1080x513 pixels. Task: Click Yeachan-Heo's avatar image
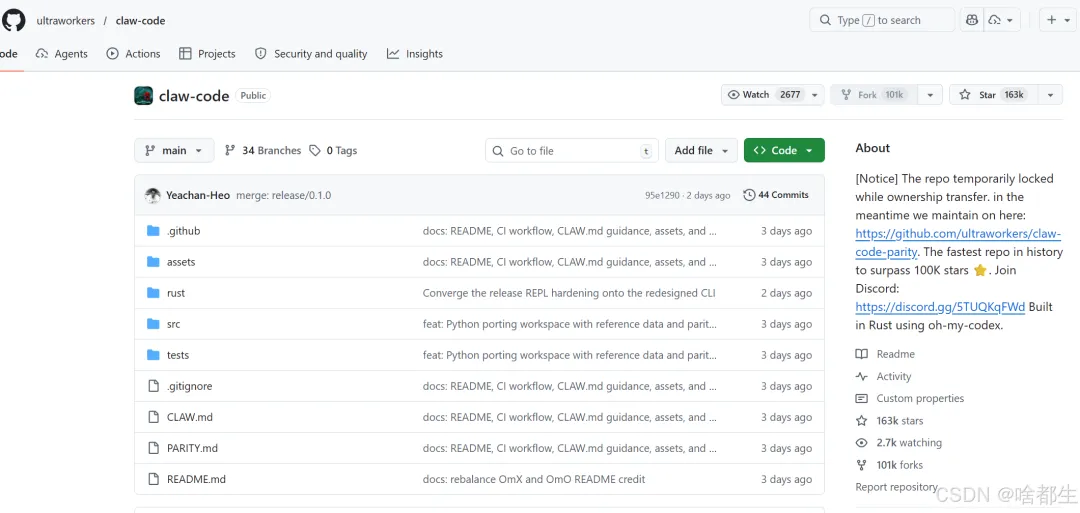153,196
